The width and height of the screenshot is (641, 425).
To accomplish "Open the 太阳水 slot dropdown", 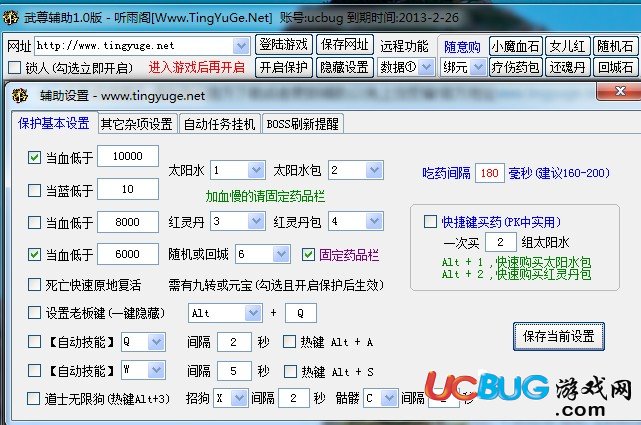I will point(256,170).
